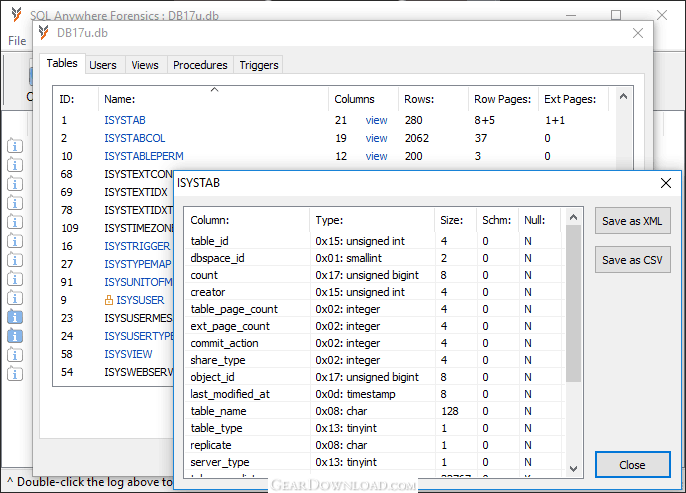Click scroll down arrow in ISYSTAB column list
Viewport: 686px width, 493px height.
574,469
